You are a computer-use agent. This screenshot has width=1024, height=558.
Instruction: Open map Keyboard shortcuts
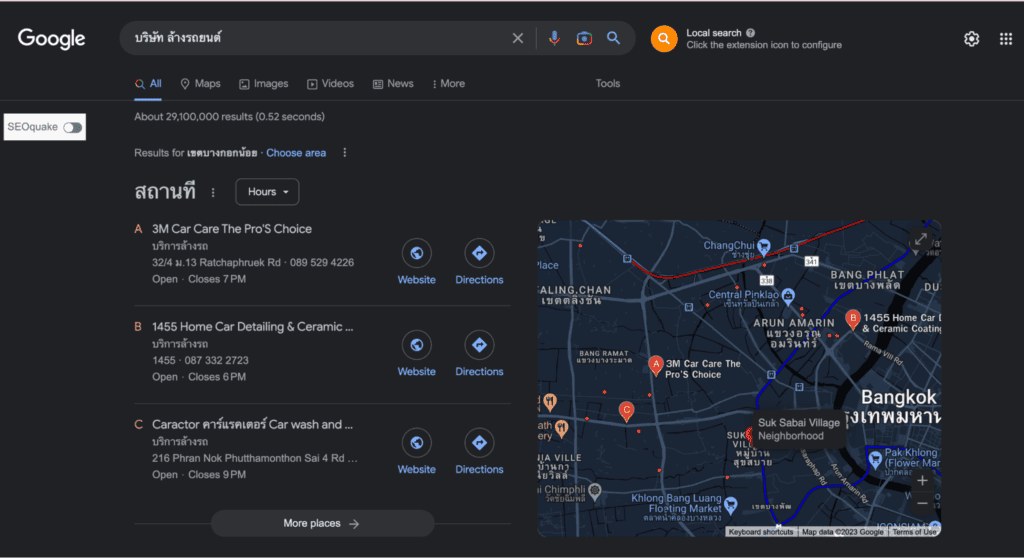pyautogui.click(x=761, y=532)
